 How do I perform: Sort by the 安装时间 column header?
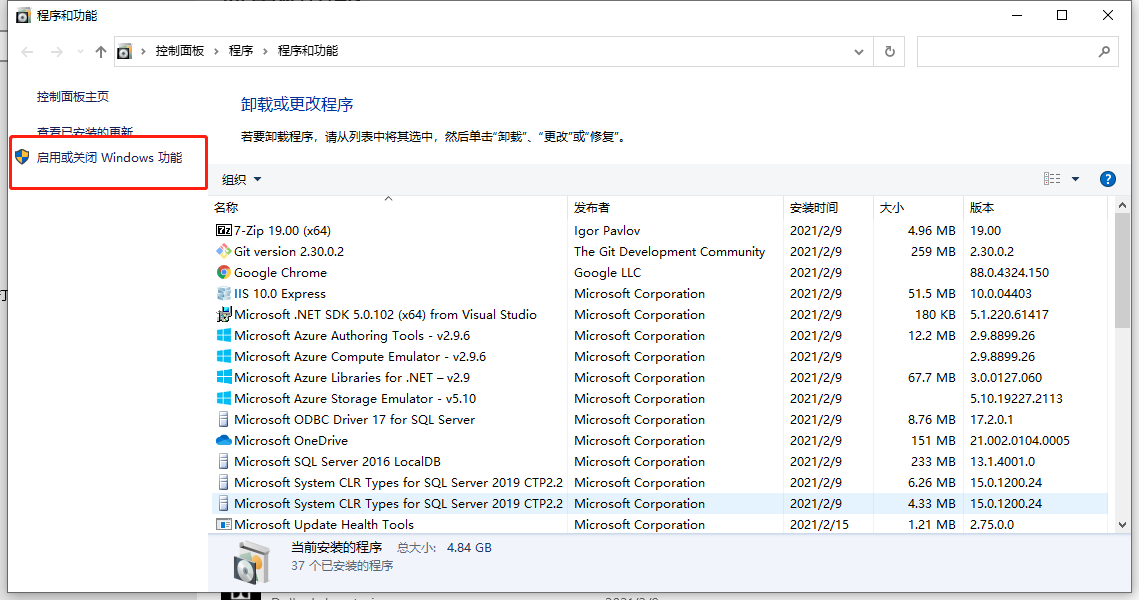[x=828, y=208]
